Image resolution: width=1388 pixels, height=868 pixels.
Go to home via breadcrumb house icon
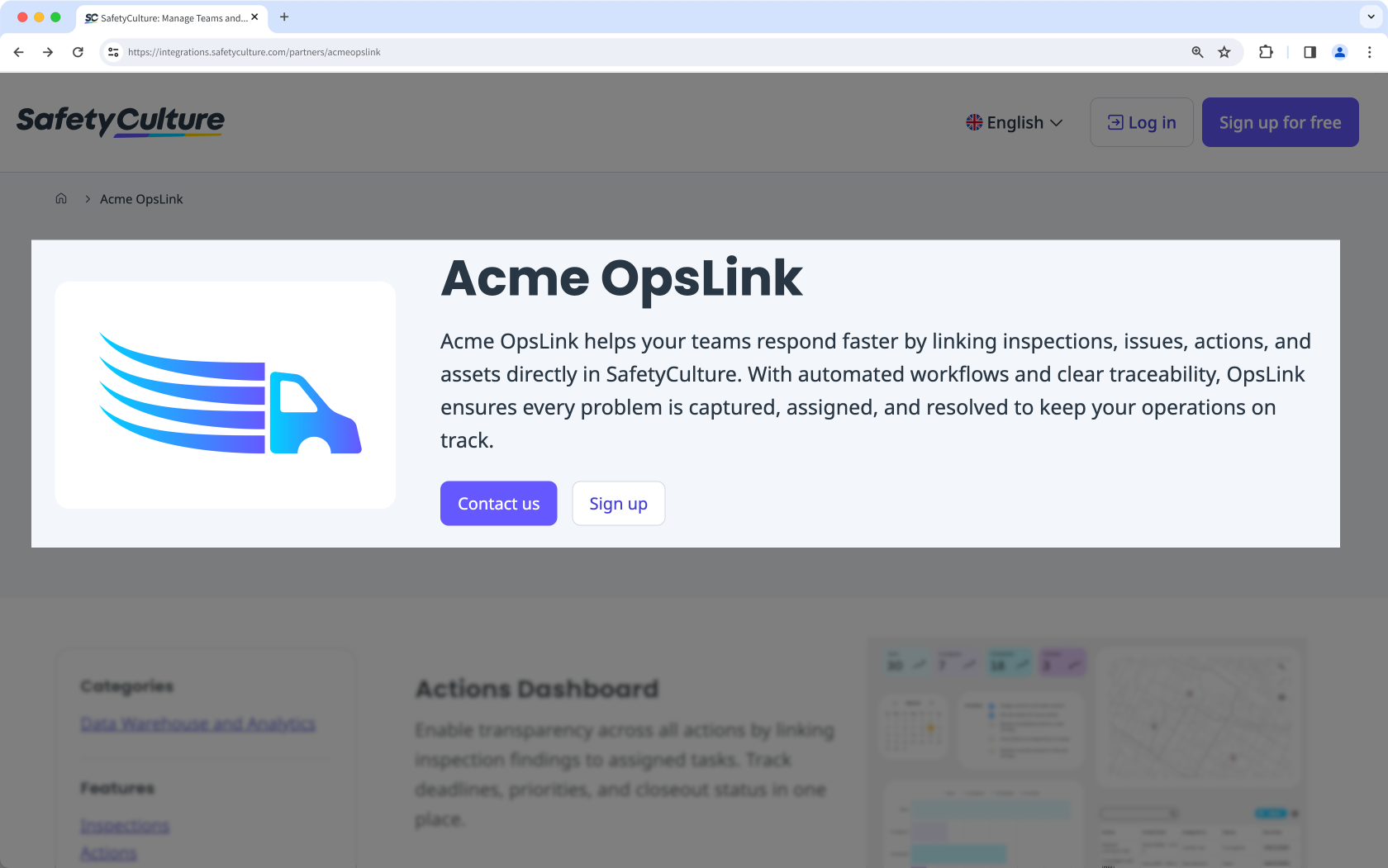61,198
